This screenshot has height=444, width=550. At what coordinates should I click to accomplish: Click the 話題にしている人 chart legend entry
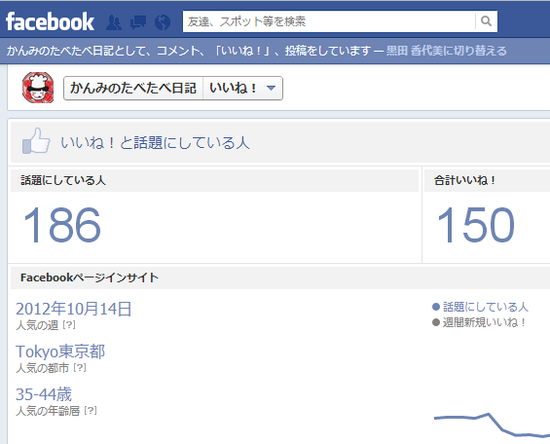click(x=480, y=307)
